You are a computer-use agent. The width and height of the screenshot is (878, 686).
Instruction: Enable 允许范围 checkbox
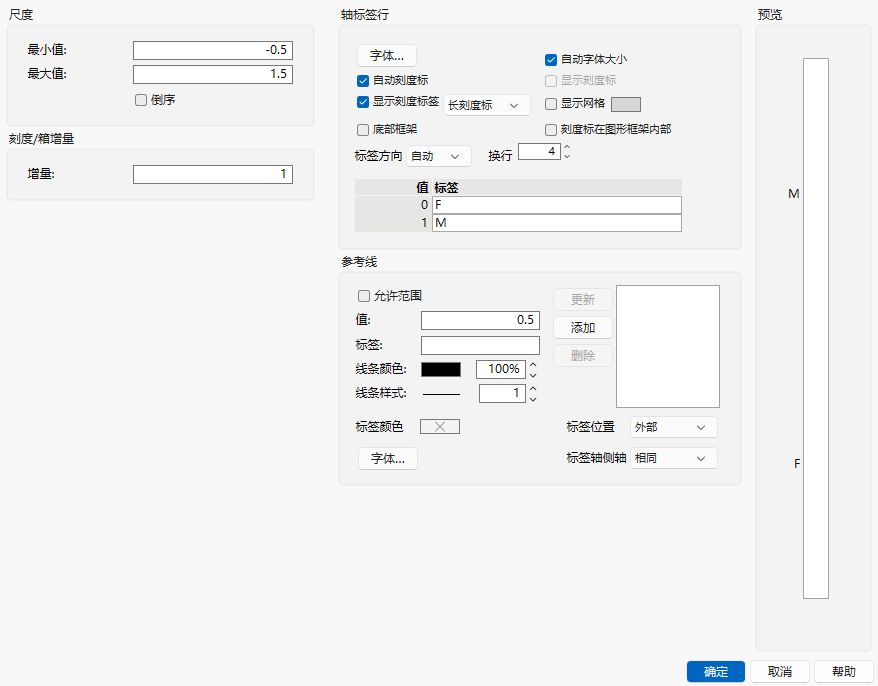pyautogui.click(x=363, y=296)
